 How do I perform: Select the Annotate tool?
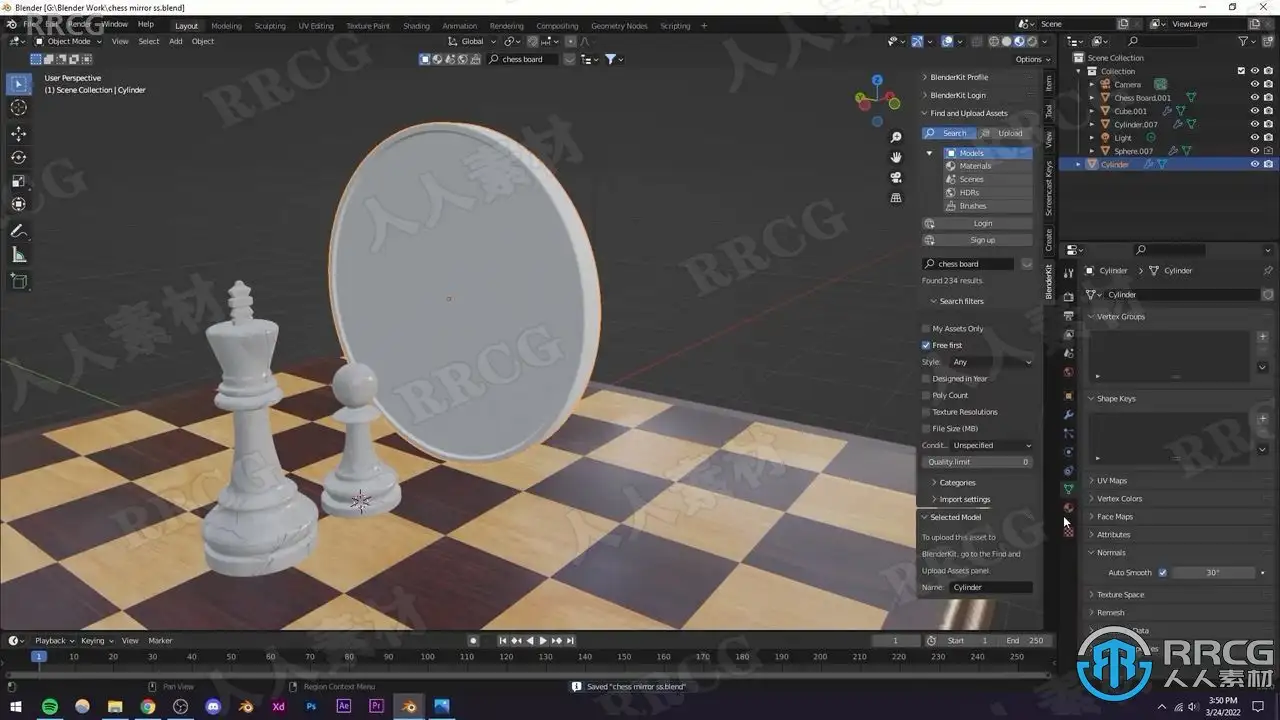point(19,231)
